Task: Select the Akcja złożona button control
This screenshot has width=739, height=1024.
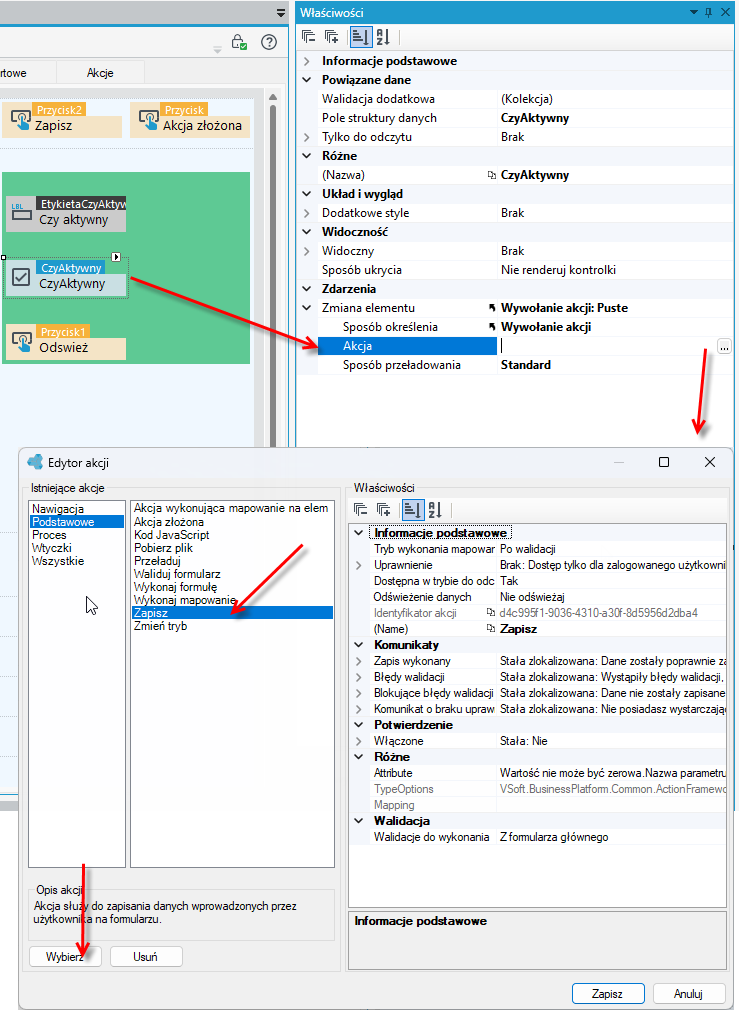Action: pyautogui.click(x=188, y=120)
